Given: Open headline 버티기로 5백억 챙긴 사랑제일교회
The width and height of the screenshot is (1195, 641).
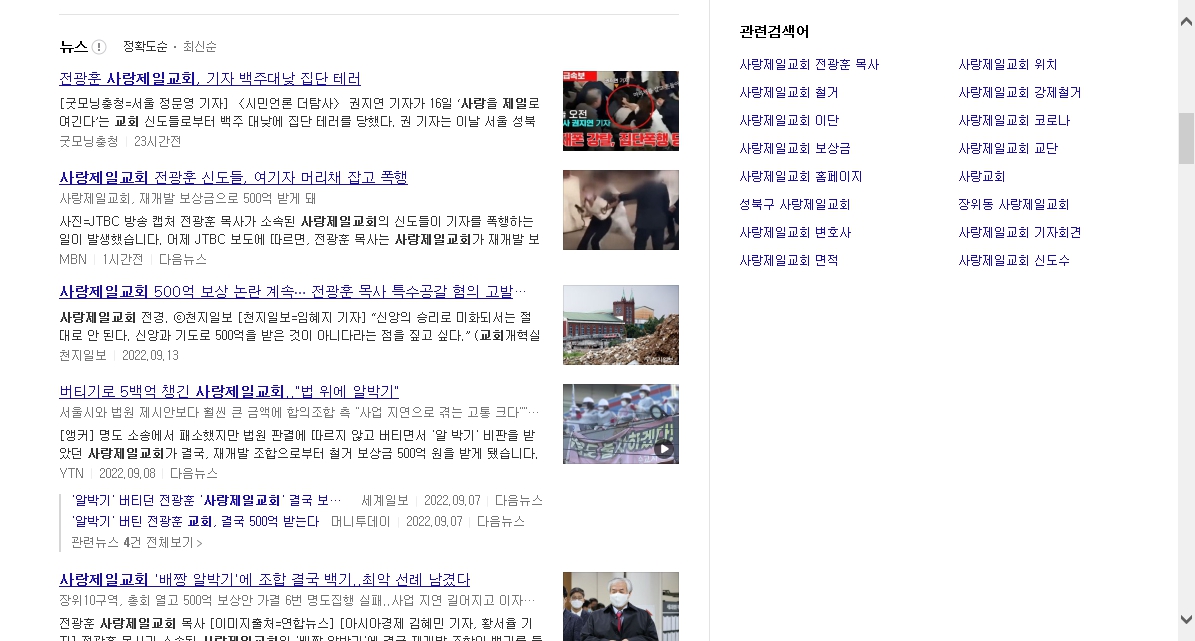Looking at the screenshot, I should tap(229, 392).
